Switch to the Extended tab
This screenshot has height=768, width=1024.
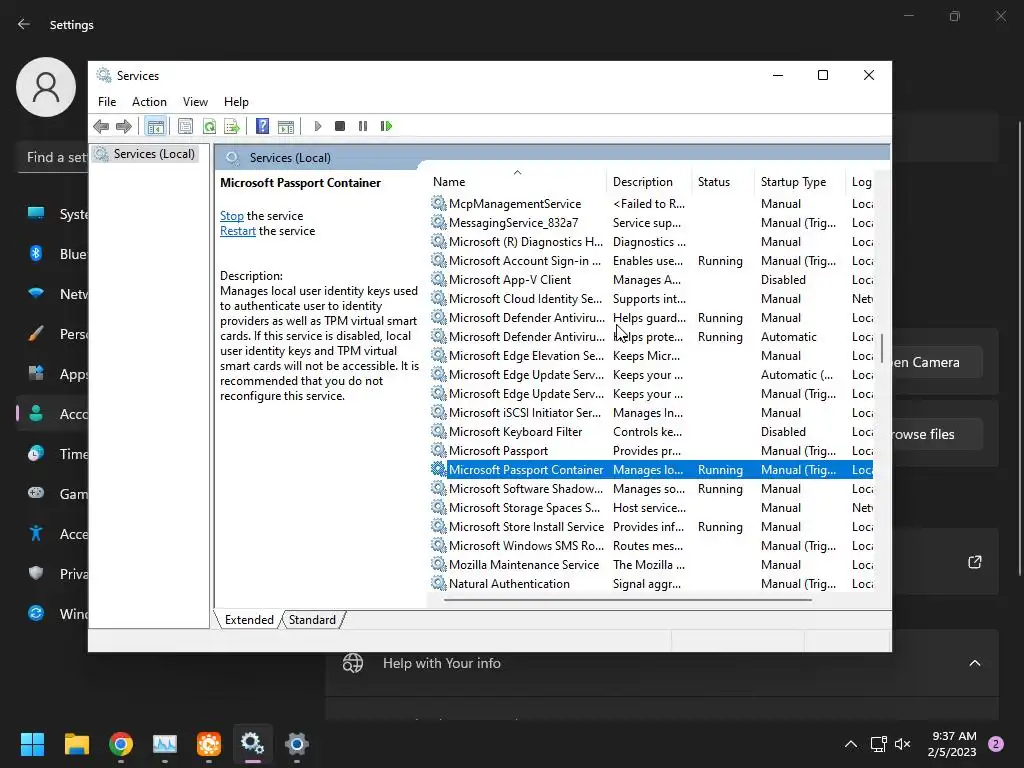249,620
